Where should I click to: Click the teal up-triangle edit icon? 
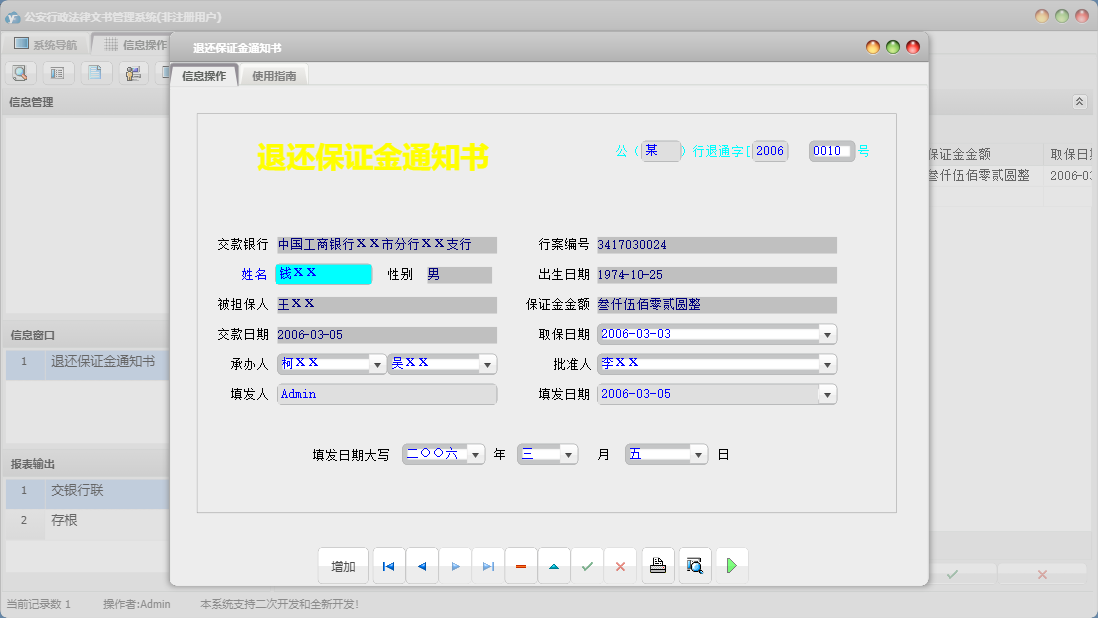tap(553, 566)
